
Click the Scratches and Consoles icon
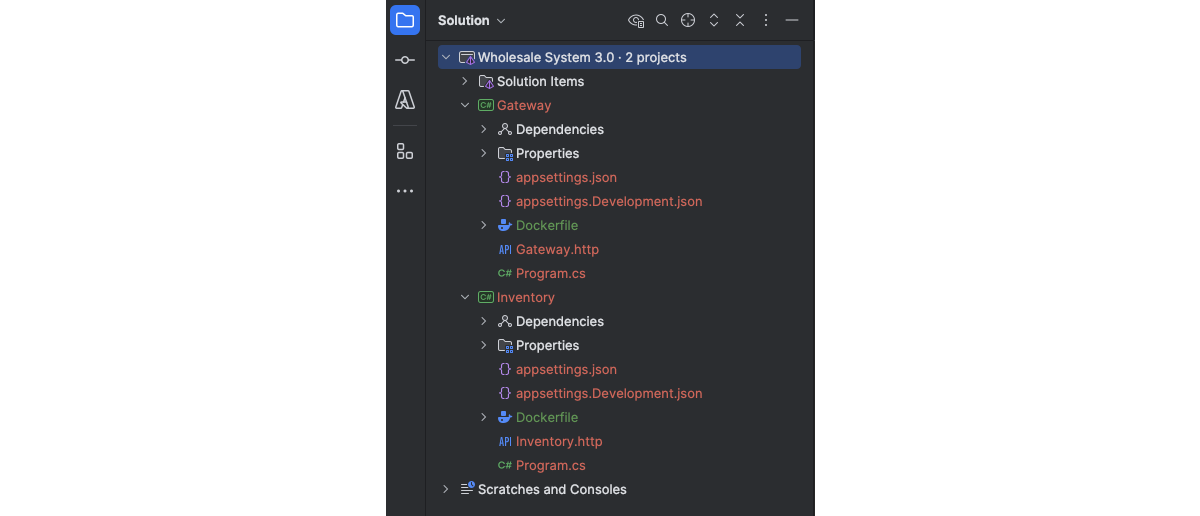[x=467, y=488]
